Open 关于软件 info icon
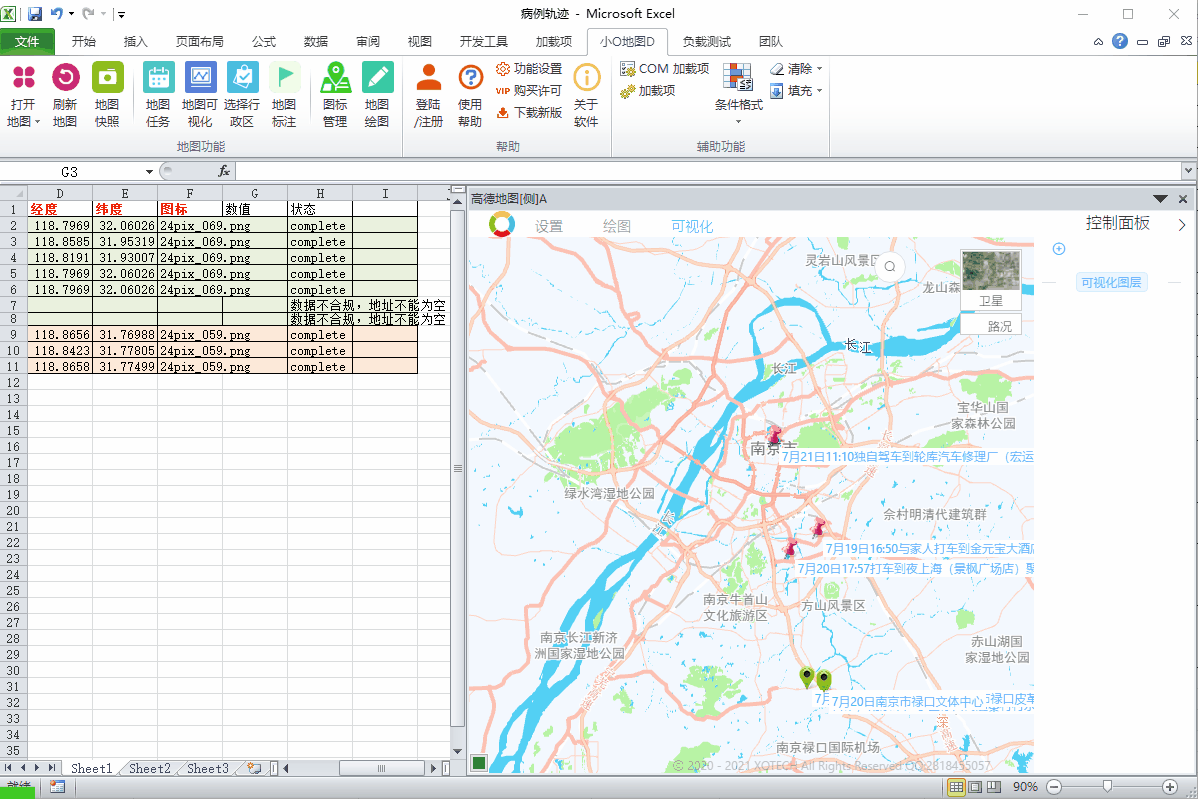 pyautogui.click(x=587, y=77)
